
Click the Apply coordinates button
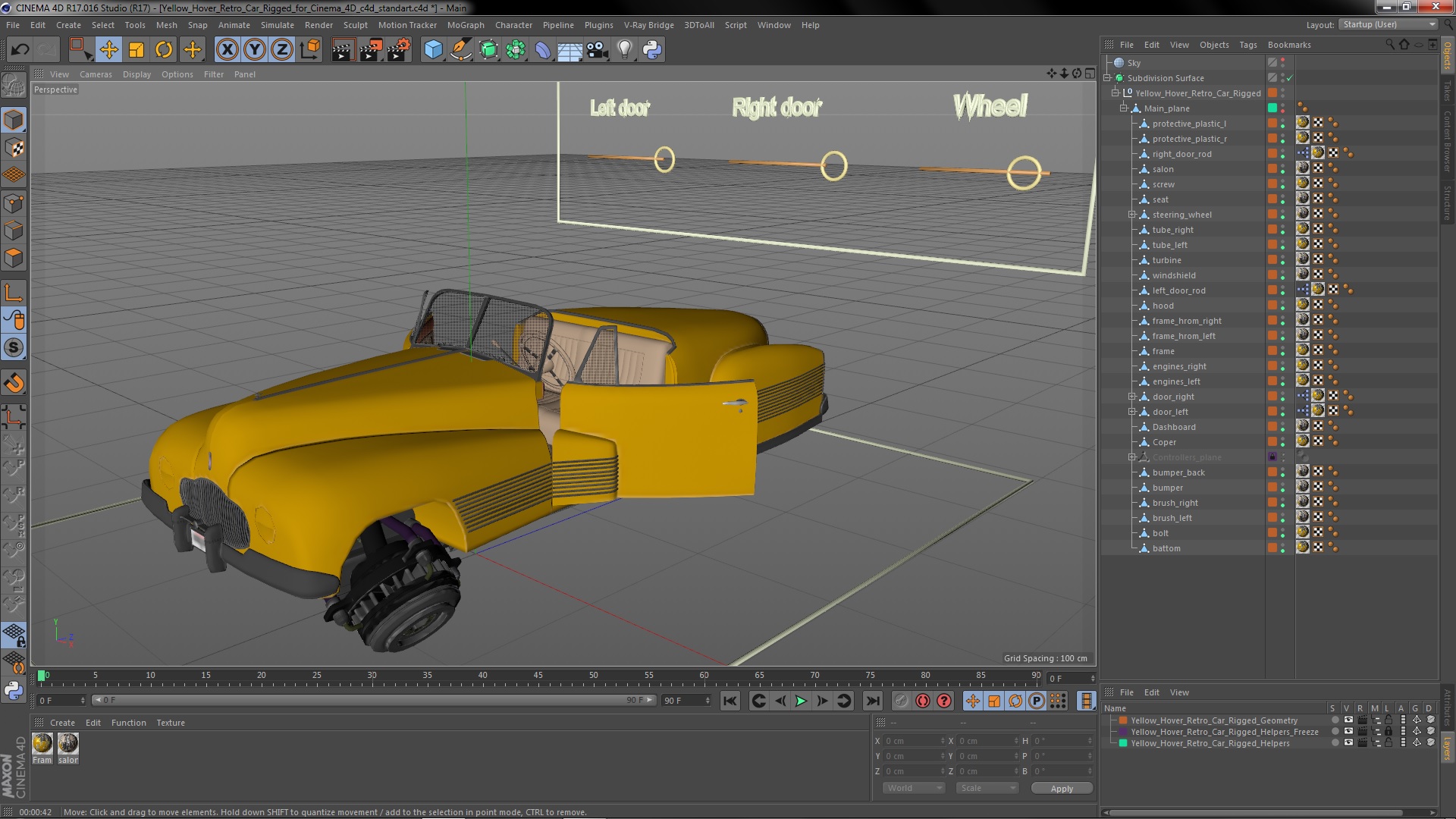1062,789
